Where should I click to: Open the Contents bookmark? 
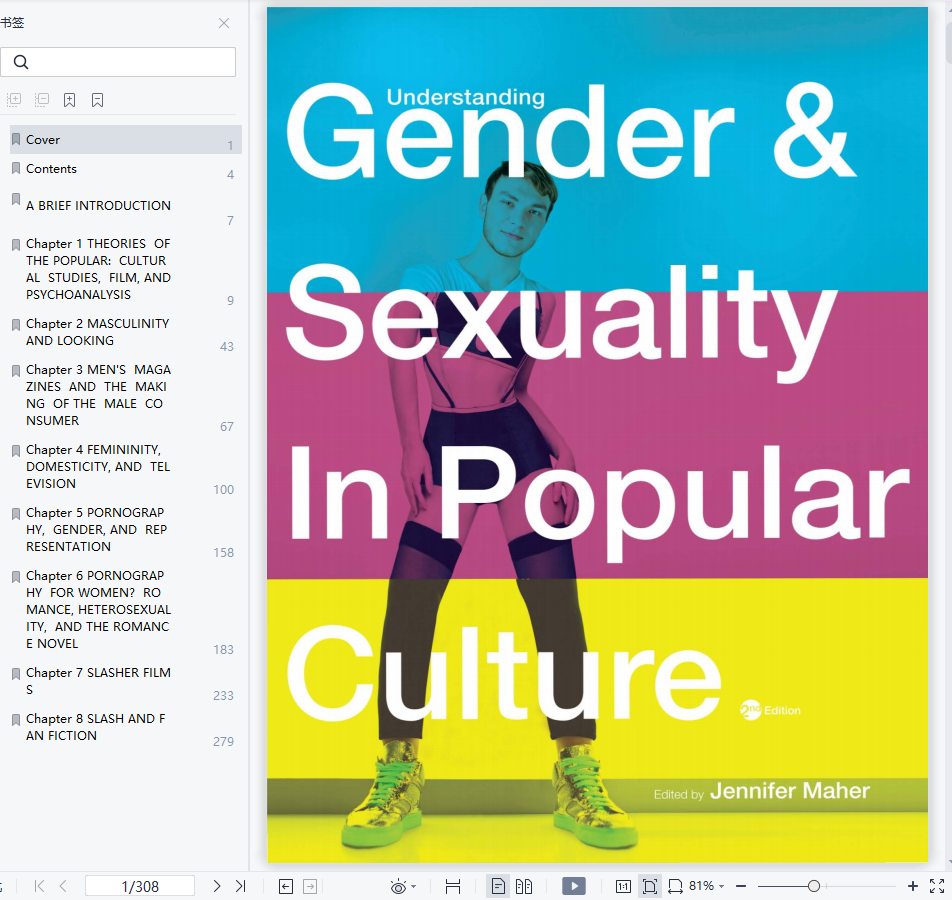(x=126, y=169)
